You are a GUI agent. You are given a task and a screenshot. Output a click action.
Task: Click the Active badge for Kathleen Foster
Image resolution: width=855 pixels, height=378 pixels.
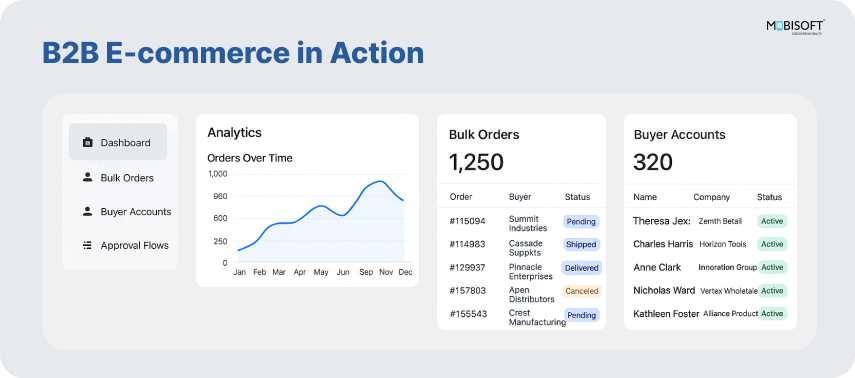pyautogui.click(x=772, y=314)
